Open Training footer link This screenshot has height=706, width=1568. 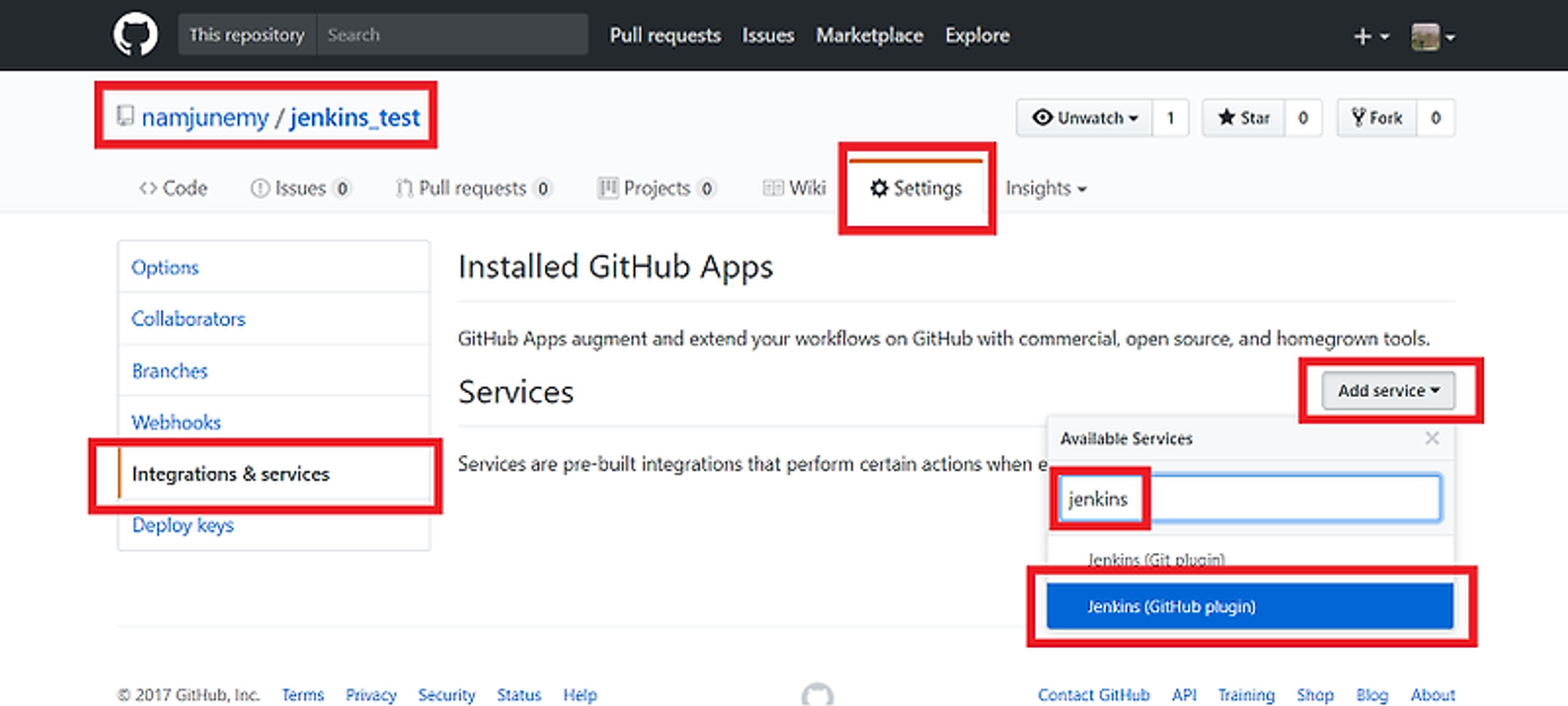click(1246, 695)
